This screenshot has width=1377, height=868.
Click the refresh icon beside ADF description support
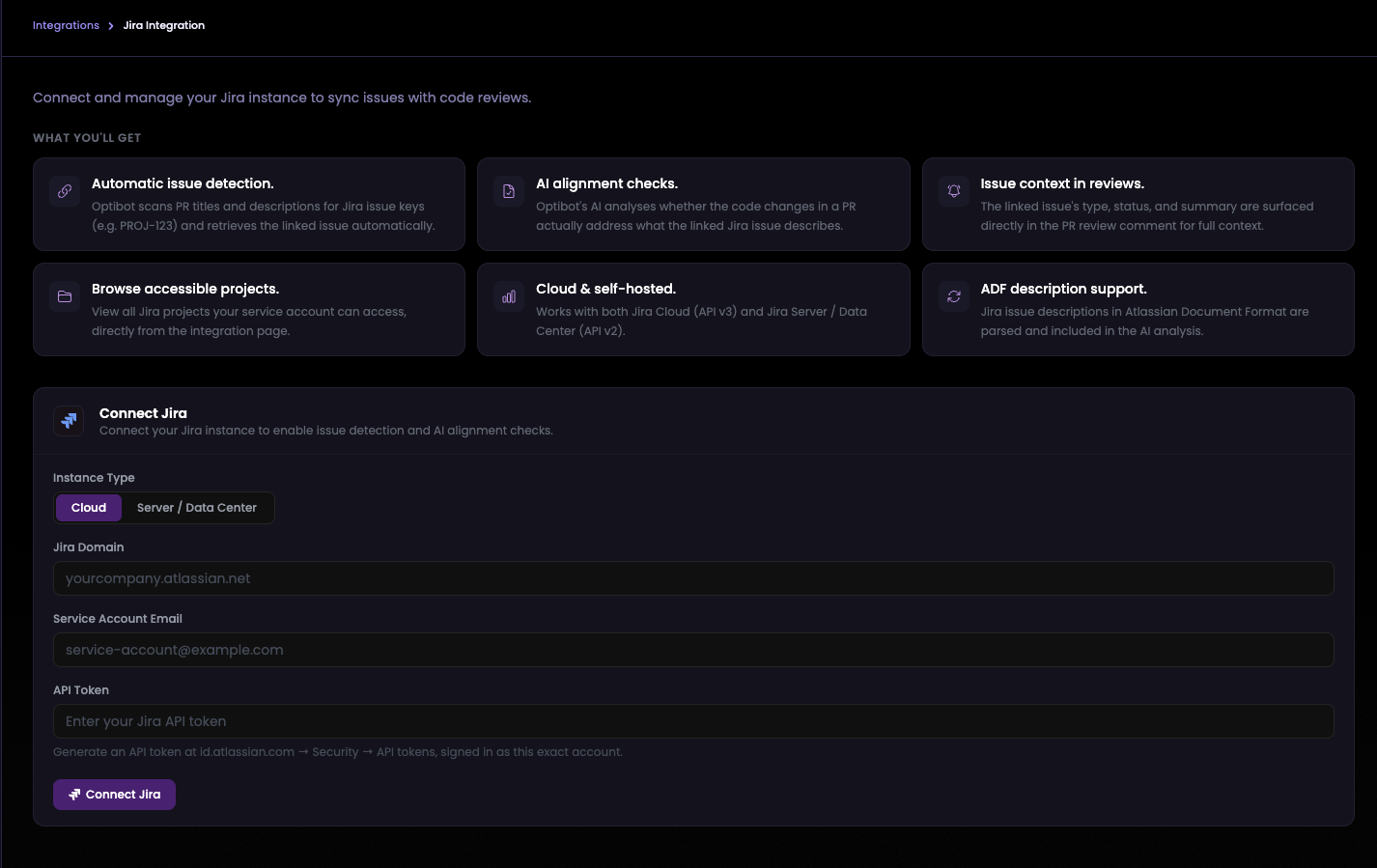pyautogui.click(x=954, y=296)
